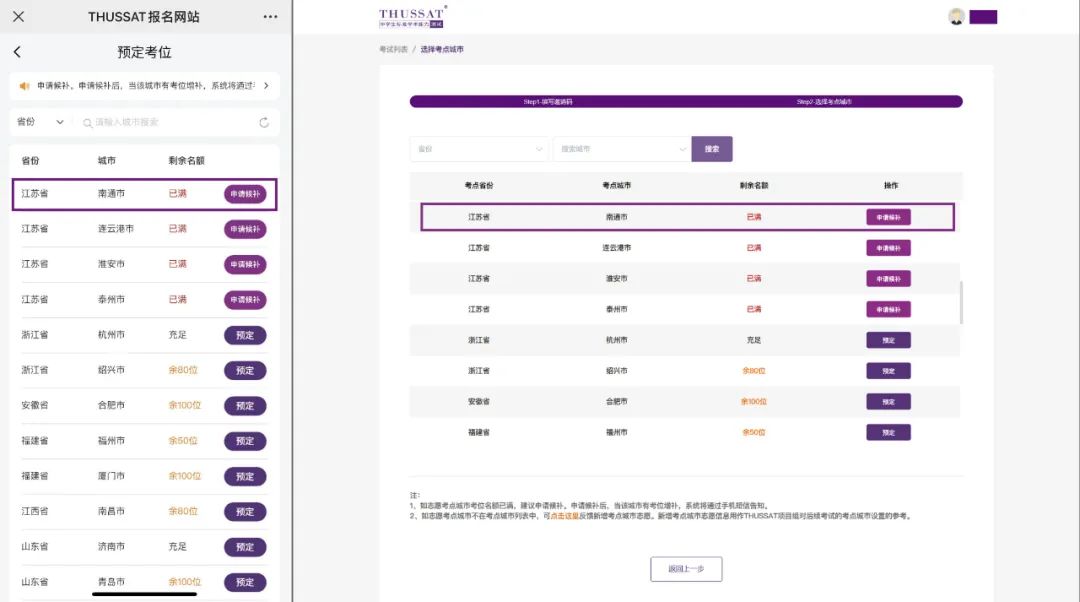Screen dimensions: 1080x602
Task: Click the user avatar in the top right
Action: click(x=957, y=16)
